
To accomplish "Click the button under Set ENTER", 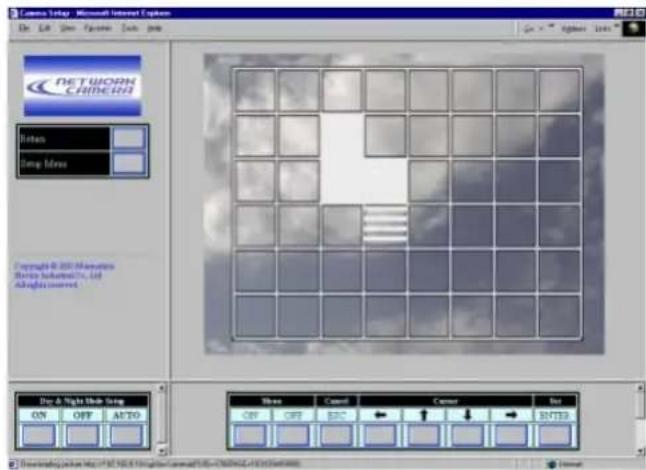I will pyautogui.click(x=555, y=436).
